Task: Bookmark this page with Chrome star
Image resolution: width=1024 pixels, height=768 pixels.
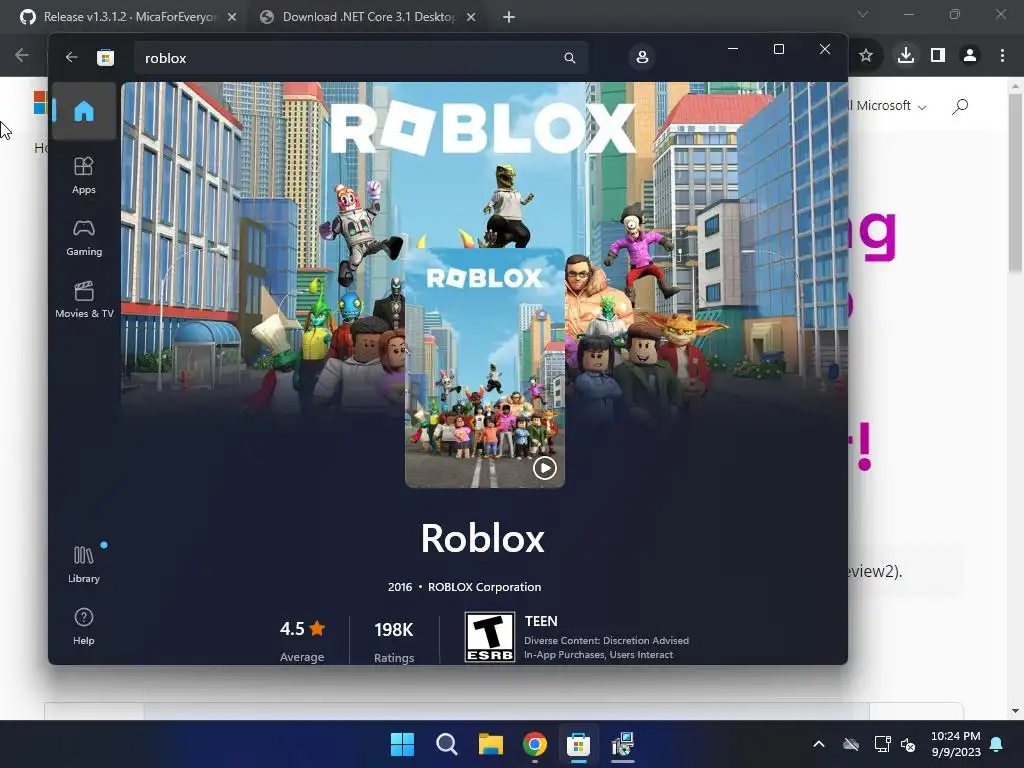Action: coord(866,56)
